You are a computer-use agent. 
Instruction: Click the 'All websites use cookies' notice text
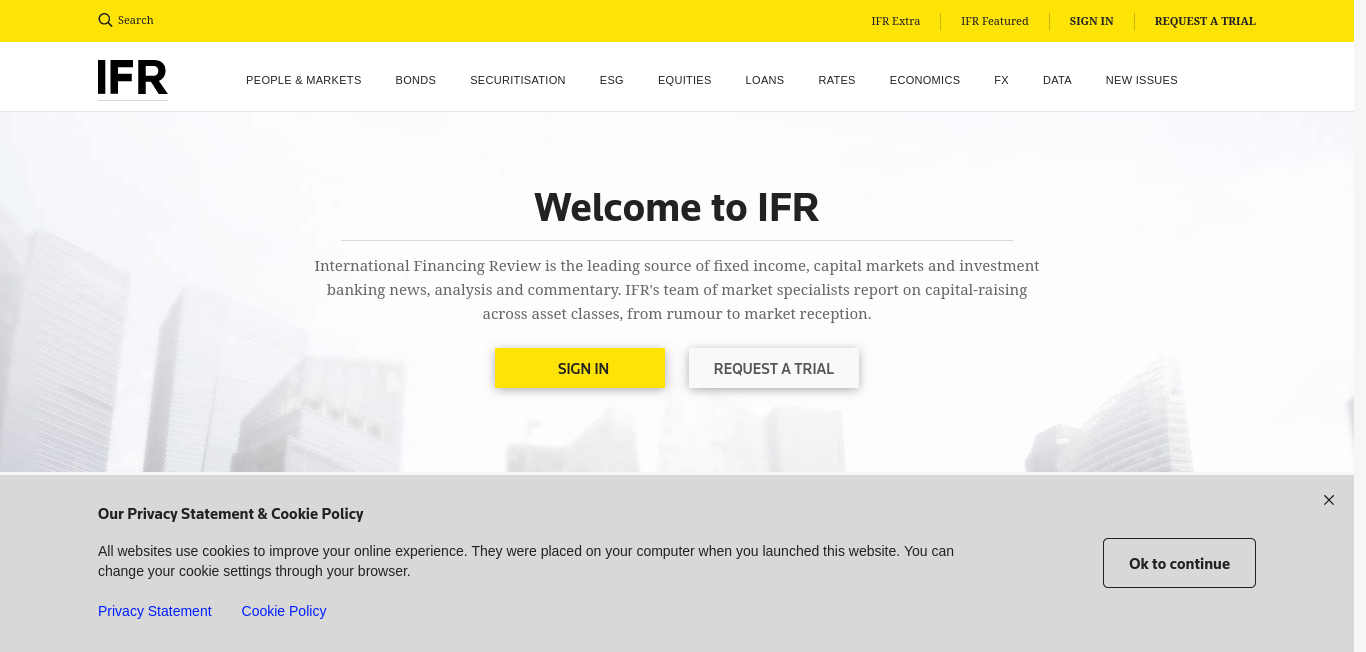click(x=526, y=561)
